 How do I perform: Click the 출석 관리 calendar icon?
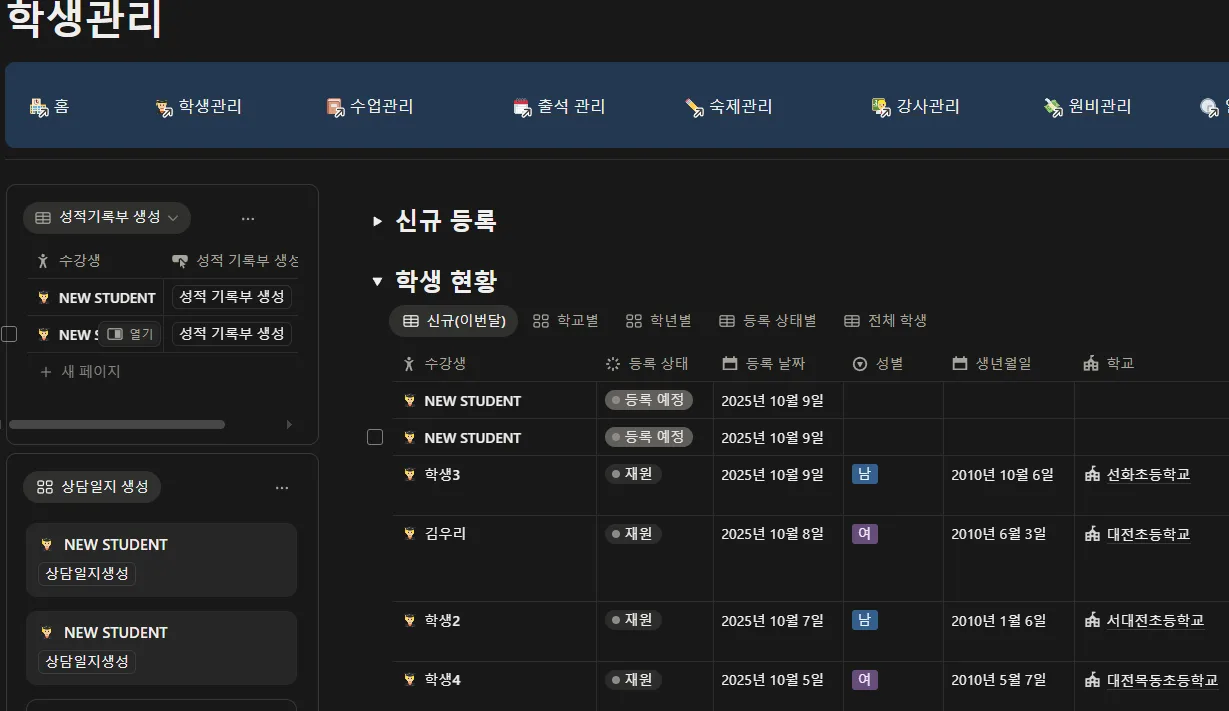[522, 107]
